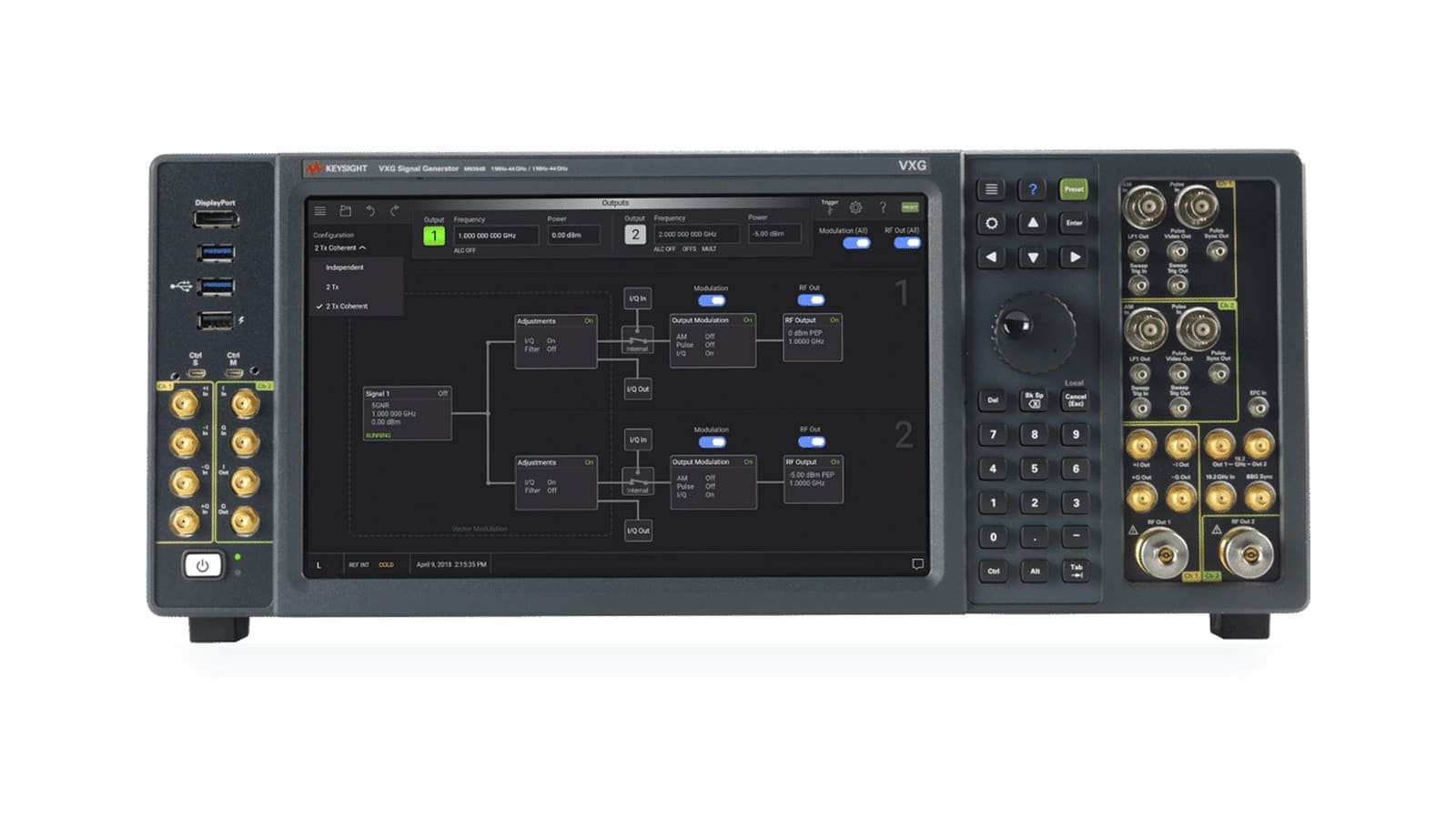Toggle channel 1 RF Out switch
The image size is (1456, 819).
pos(811,299)
